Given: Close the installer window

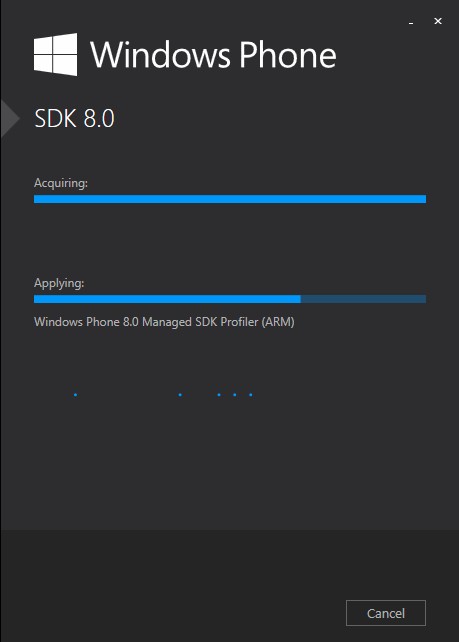Looking at the screenshot, I should 438,21.
